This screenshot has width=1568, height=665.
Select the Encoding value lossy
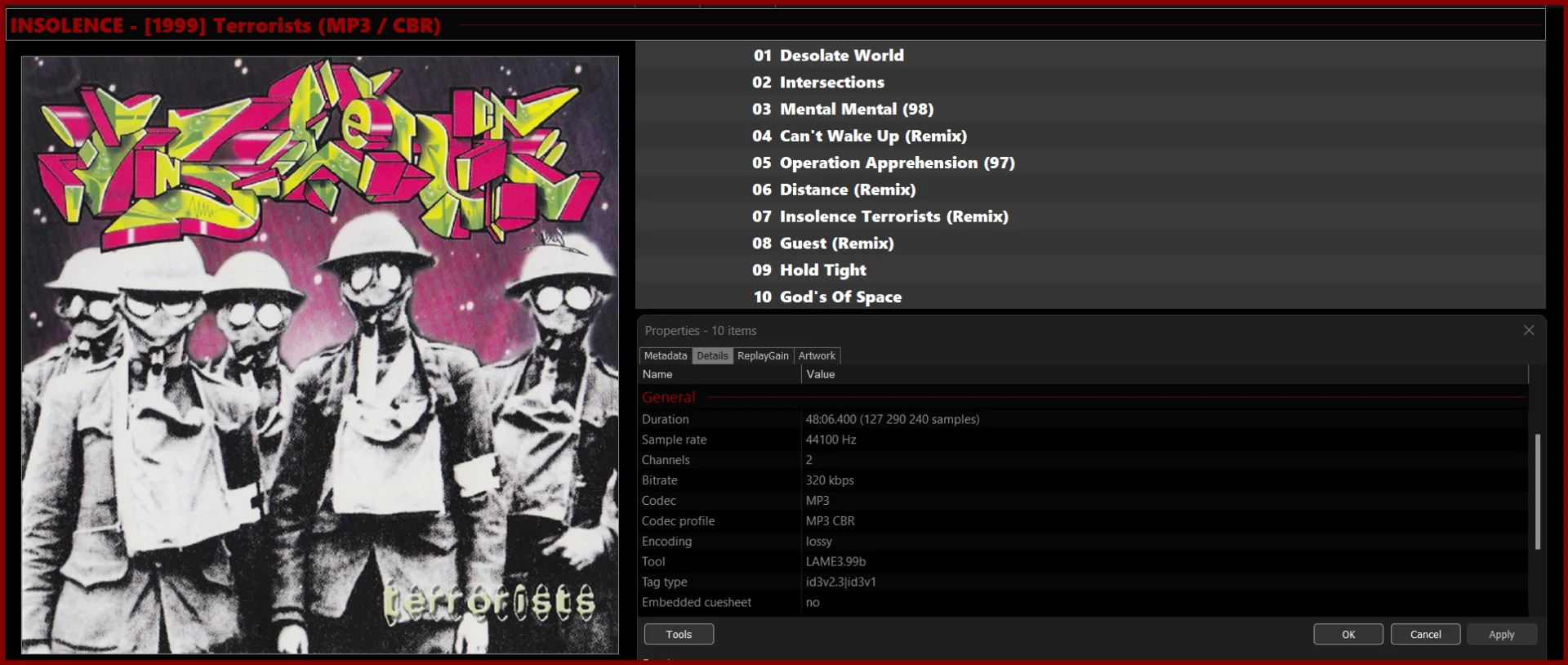coord(819,542)
